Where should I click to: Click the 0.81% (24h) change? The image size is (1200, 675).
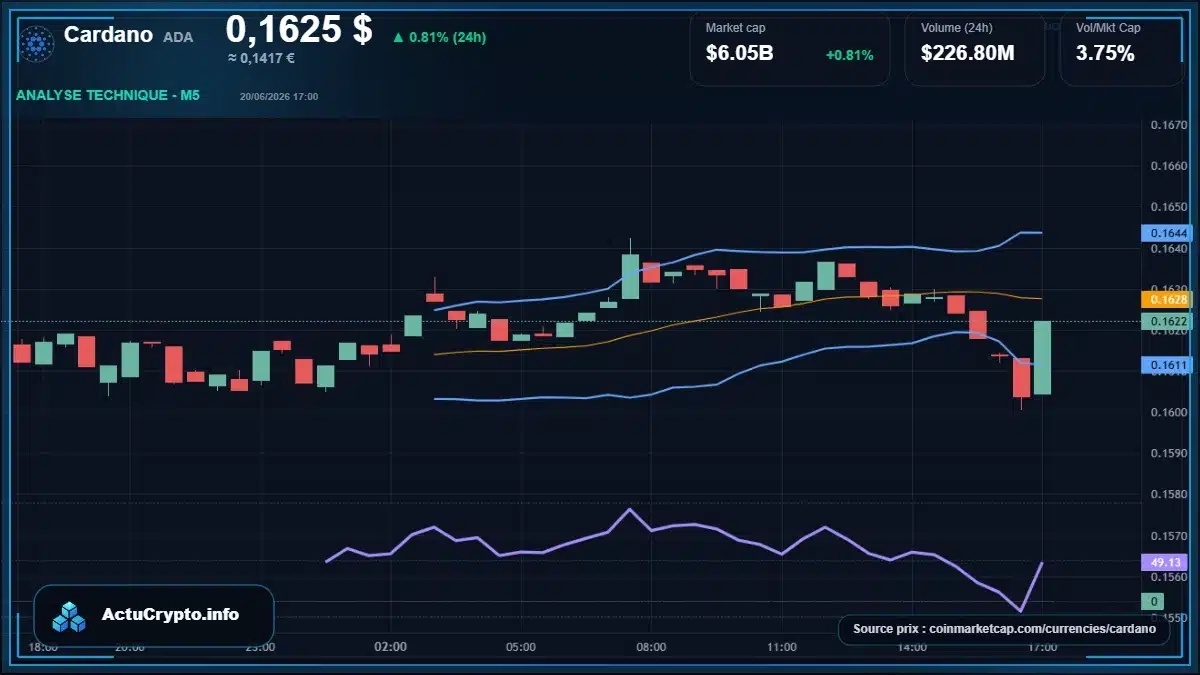pos(447,38)
